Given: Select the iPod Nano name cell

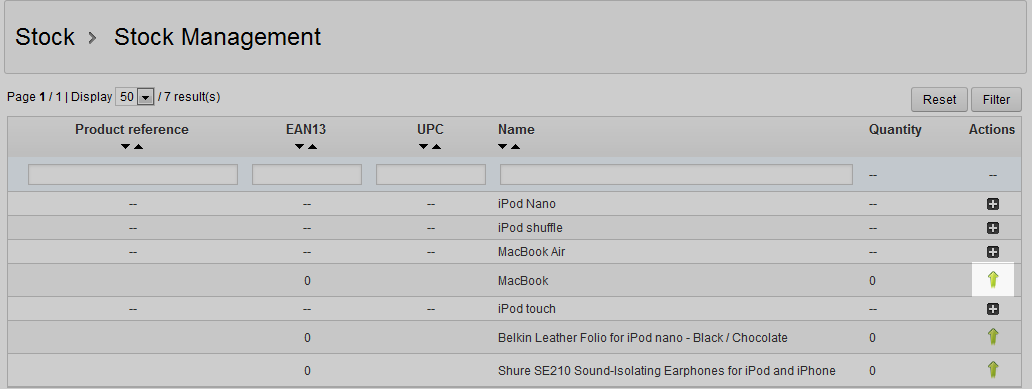Looking at the screenshot, I should 527,204.
